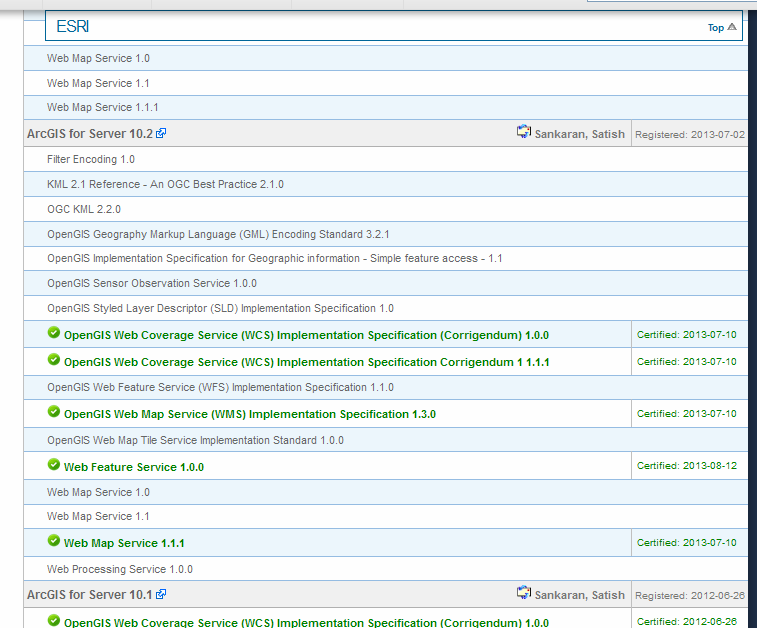Select OpenGIS Web Feature Service (WFS) 1.1.0 row

point(385,388)
